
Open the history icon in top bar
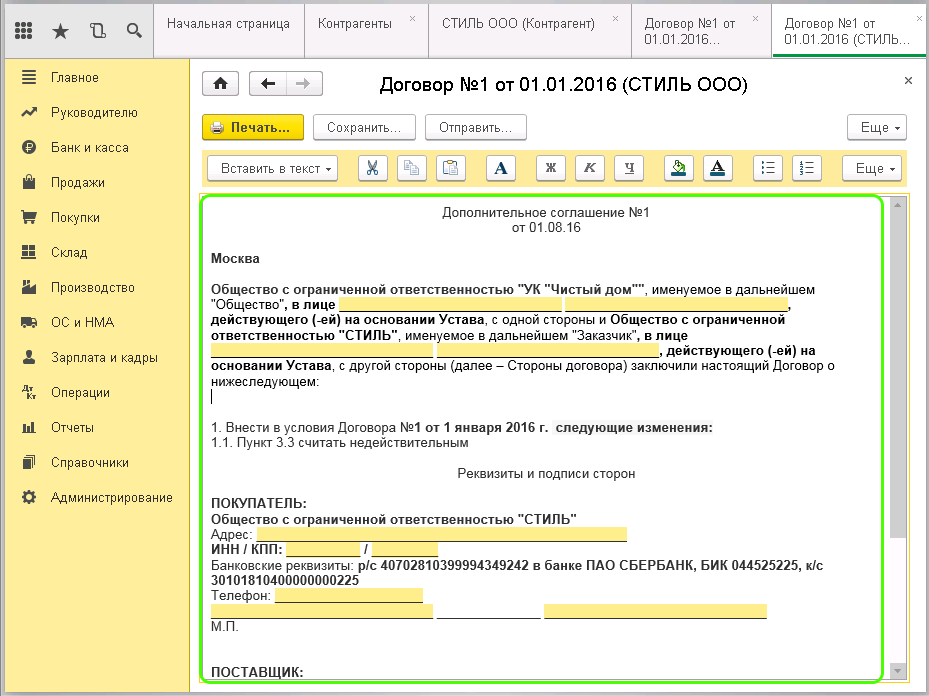[98, 31]
